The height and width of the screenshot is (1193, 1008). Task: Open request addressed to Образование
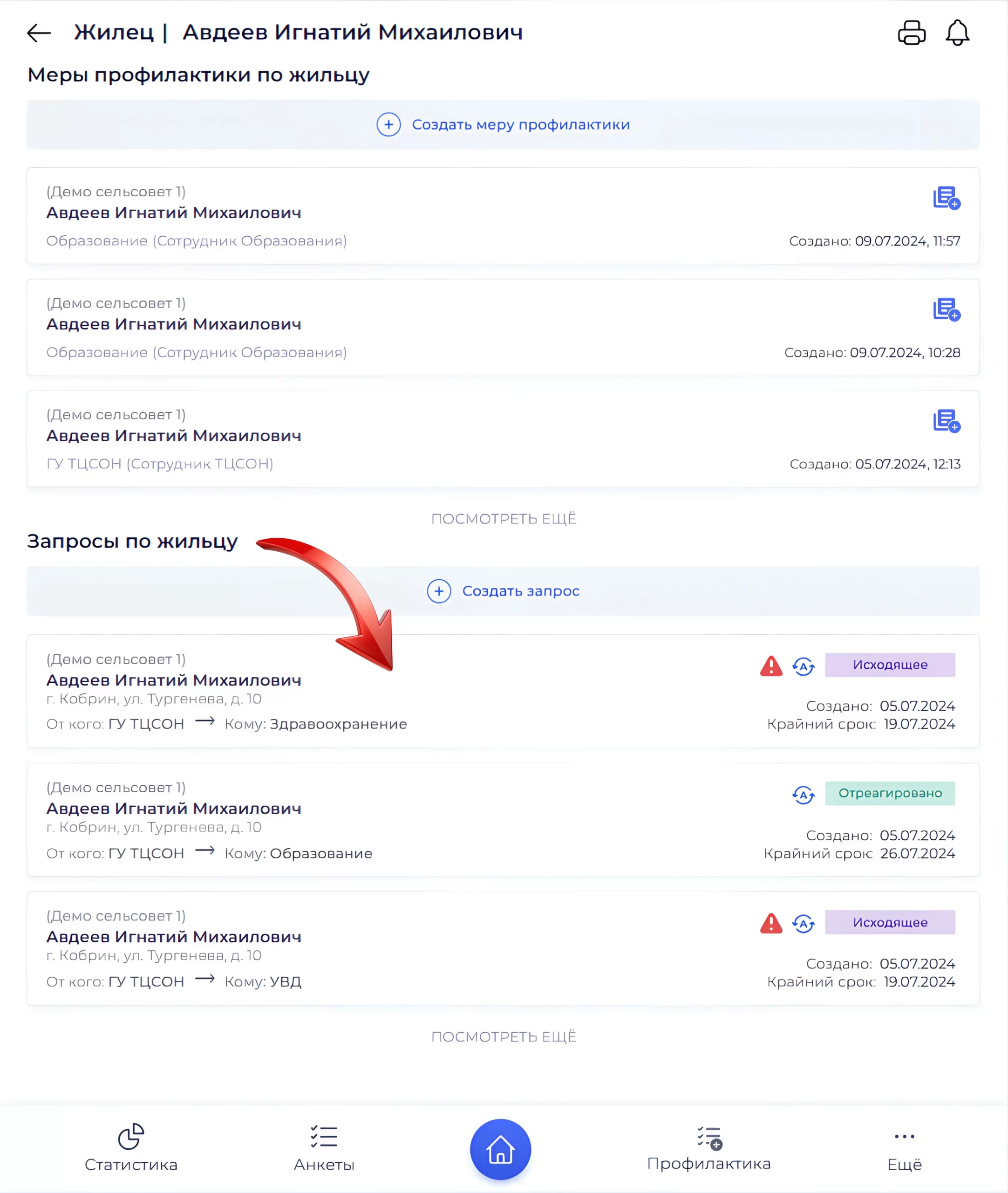click(503, 820)
